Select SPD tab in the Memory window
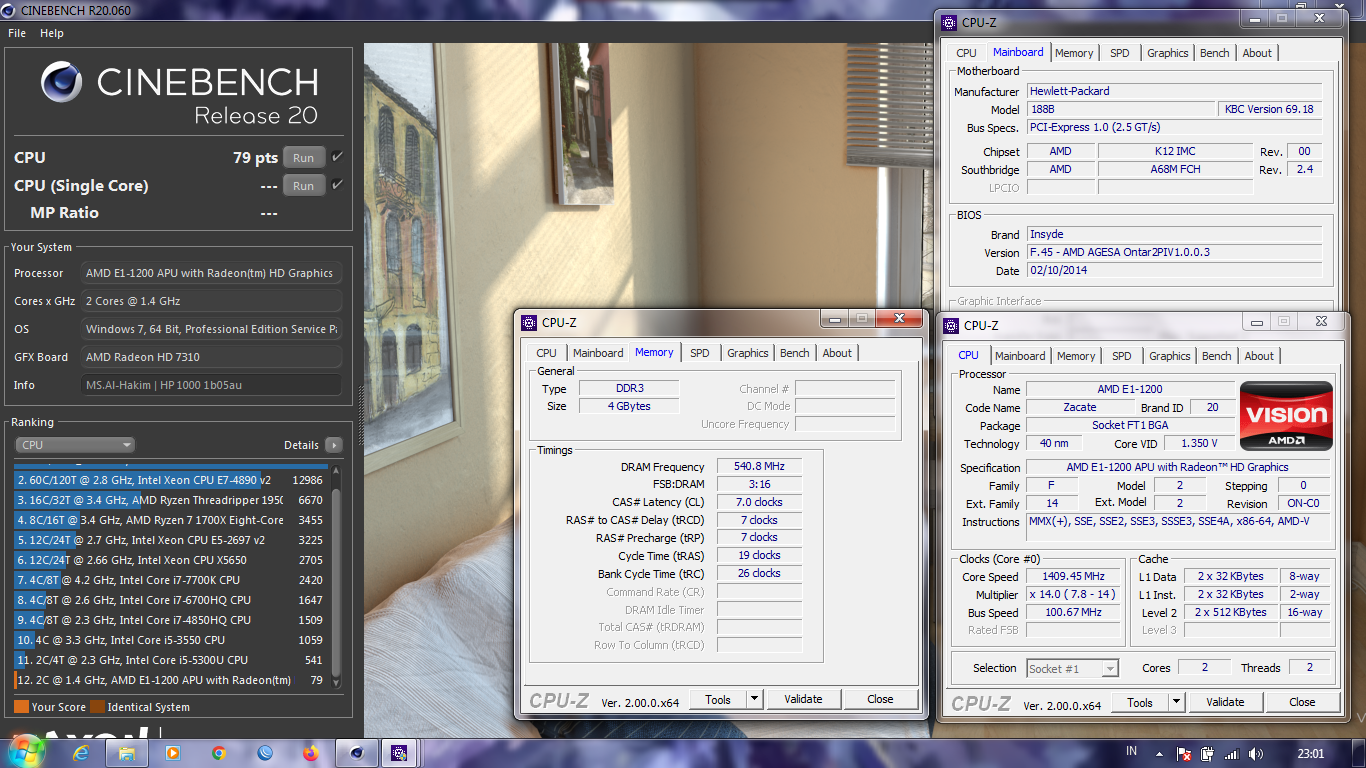 (x=700, y=353)
